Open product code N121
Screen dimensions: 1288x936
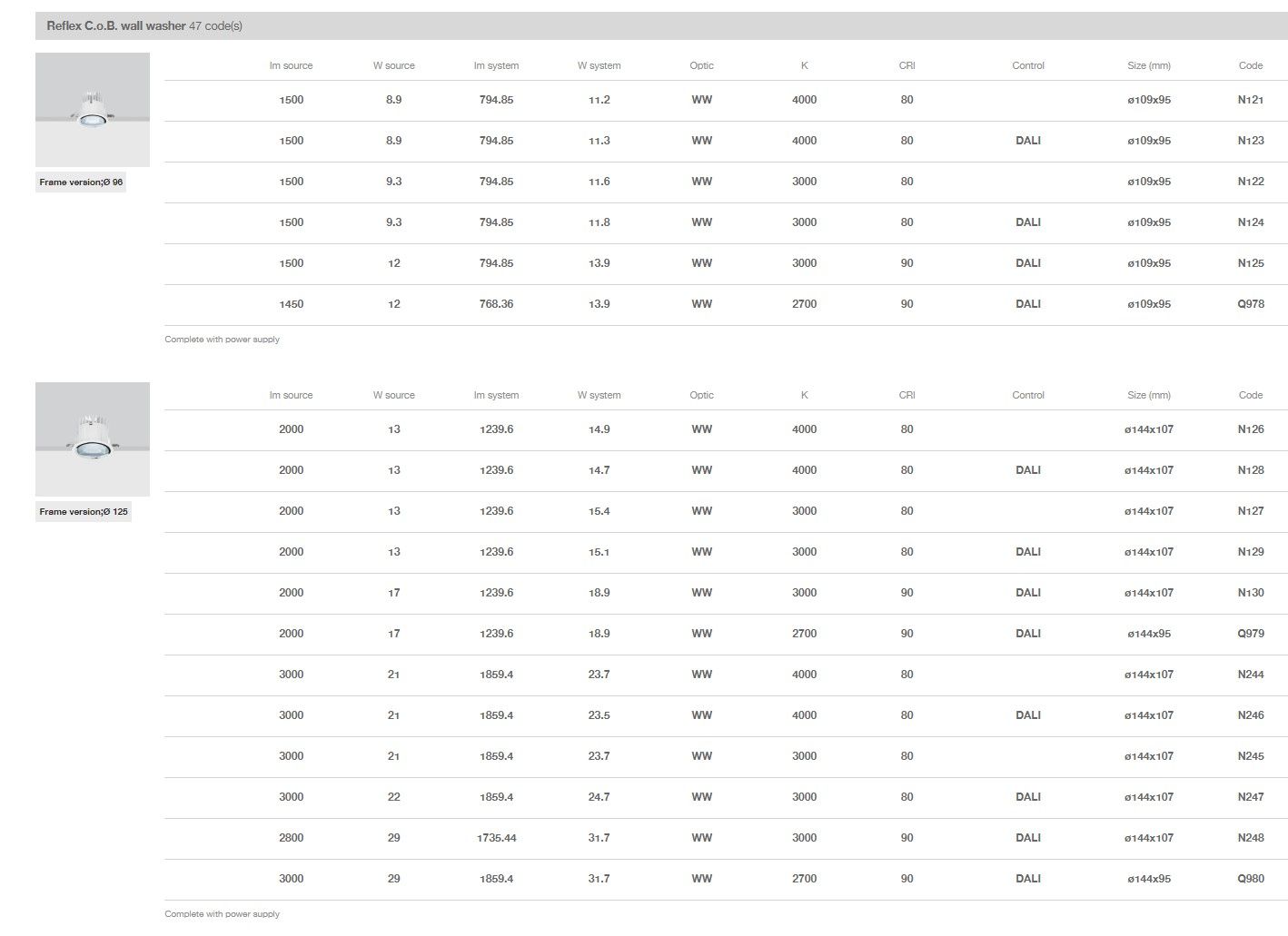click(x=1250, y=100)
